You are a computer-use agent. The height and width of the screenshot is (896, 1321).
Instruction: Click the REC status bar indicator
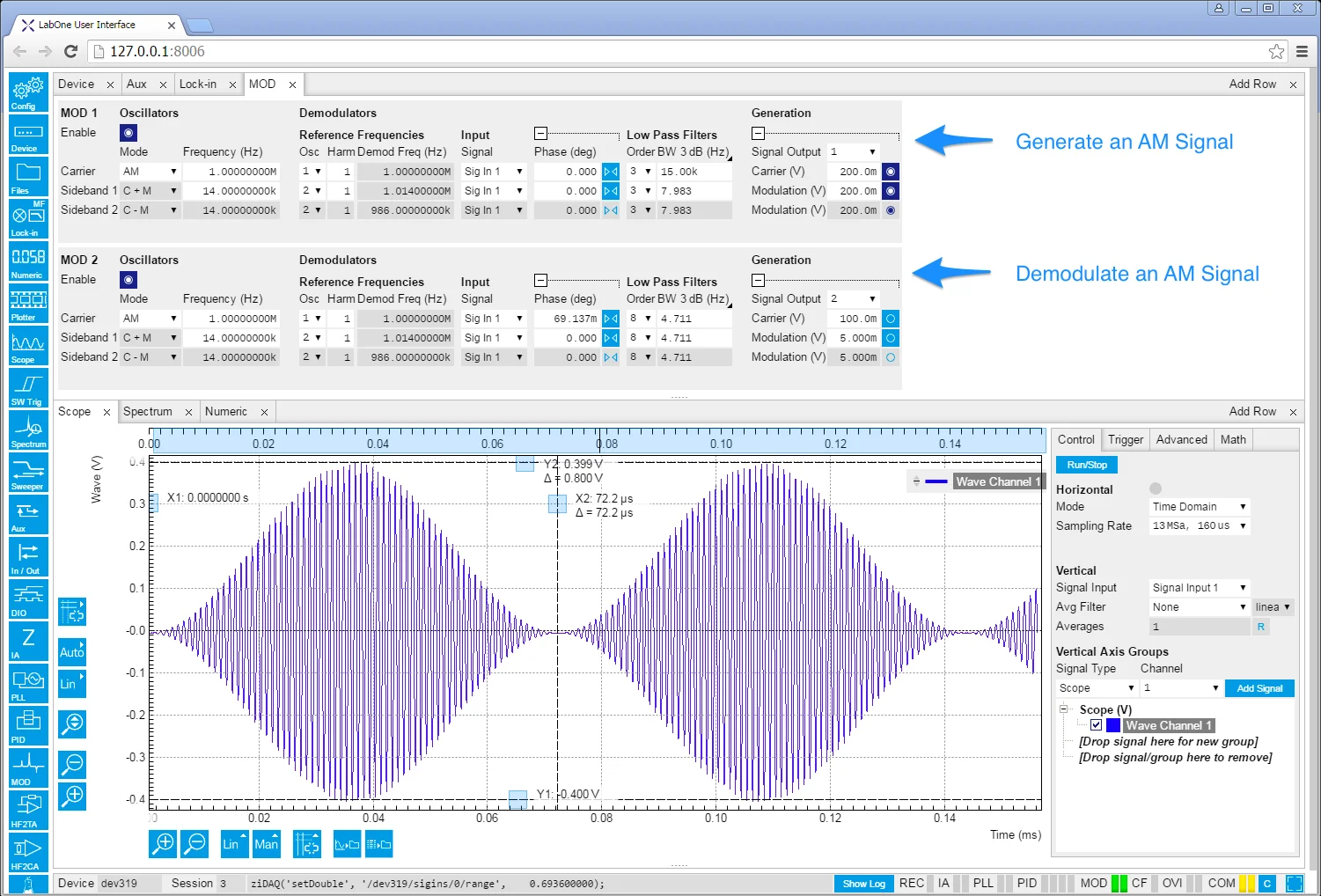(912, 883)
